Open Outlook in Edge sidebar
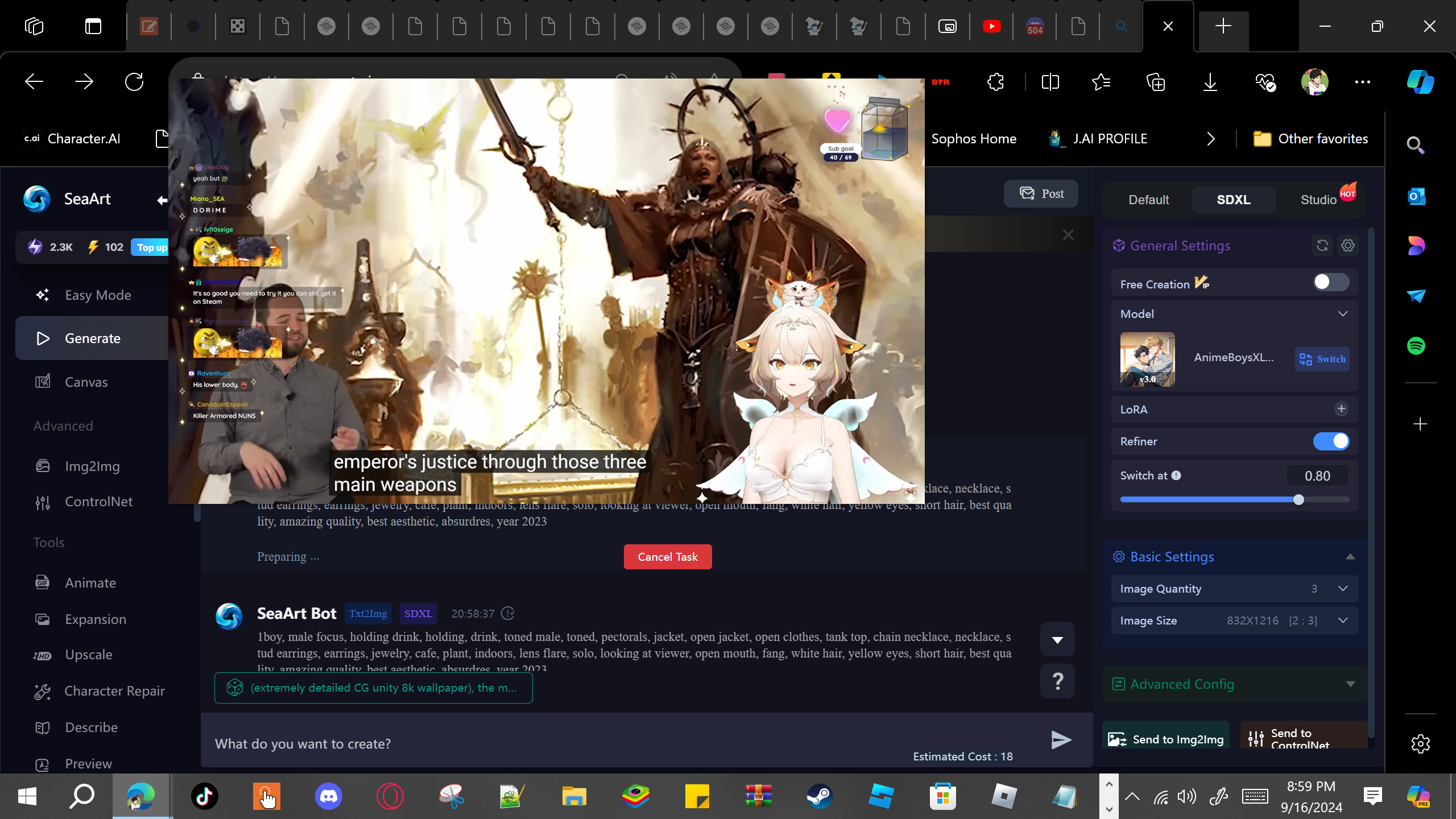1456x819 pixels. 1416,197
